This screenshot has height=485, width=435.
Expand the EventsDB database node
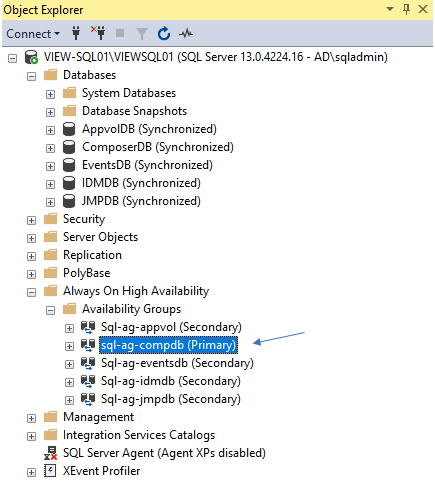[x=50, y=166]
